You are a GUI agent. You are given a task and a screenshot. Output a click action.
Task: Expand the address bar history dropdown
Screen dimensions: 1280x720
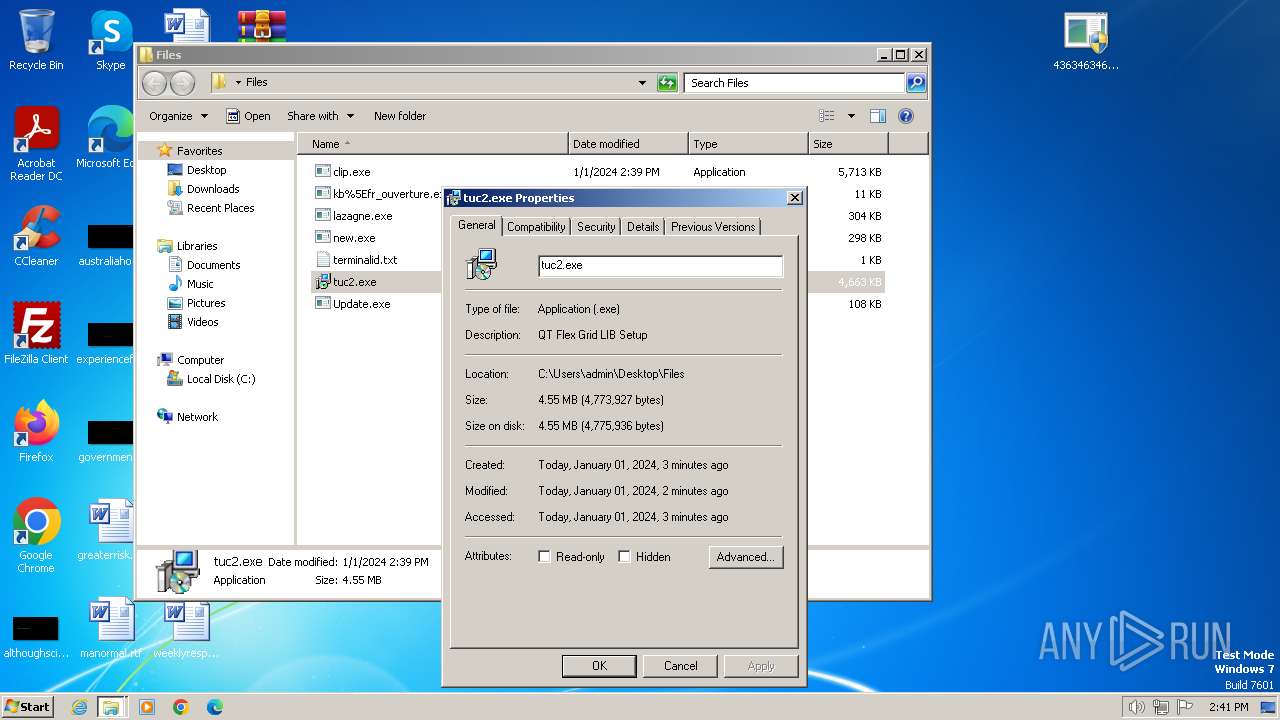(x=642, y=83)
